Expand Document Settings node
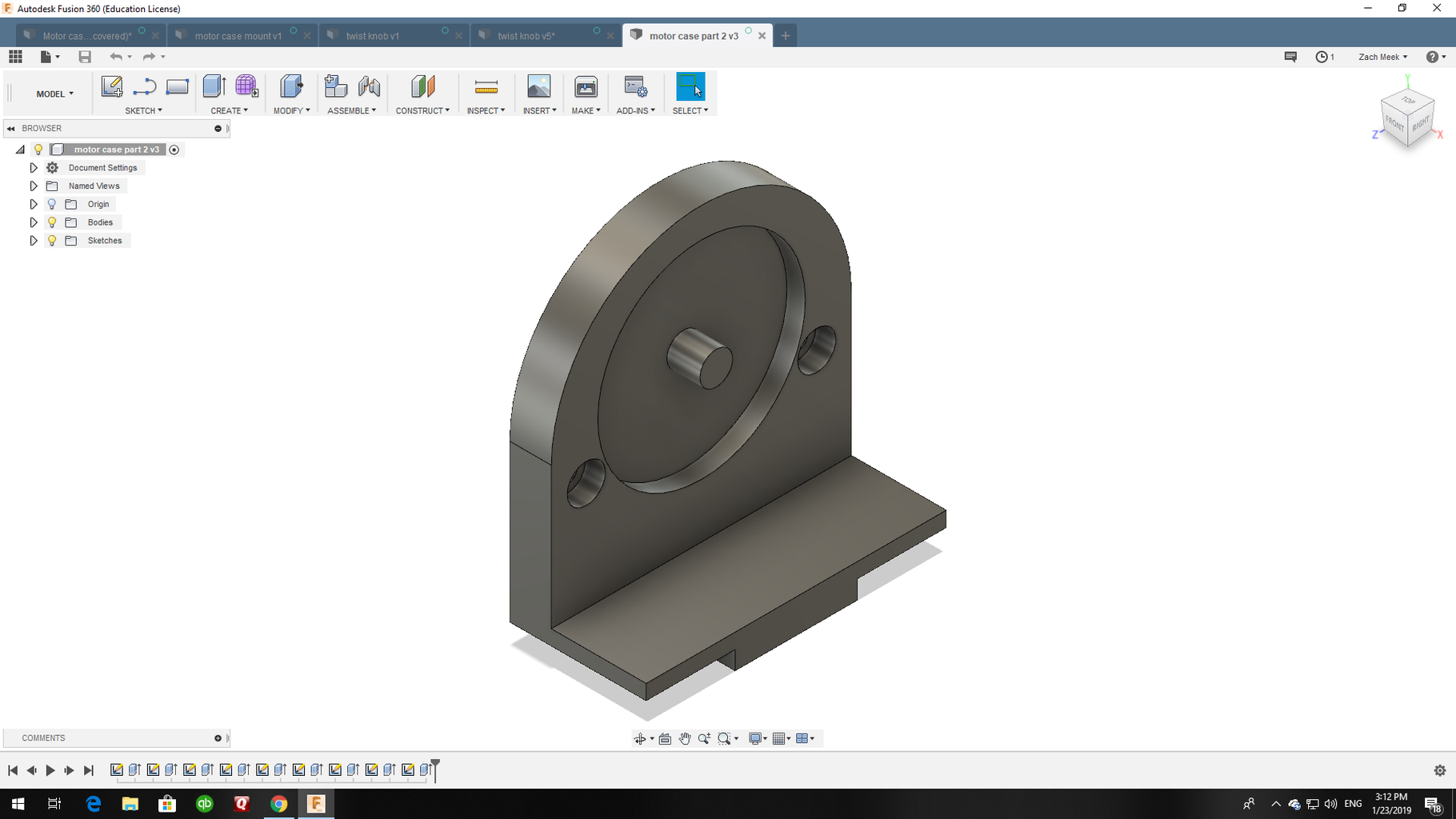This screenshot has height=819, width=1456. (x=34, y=168)
